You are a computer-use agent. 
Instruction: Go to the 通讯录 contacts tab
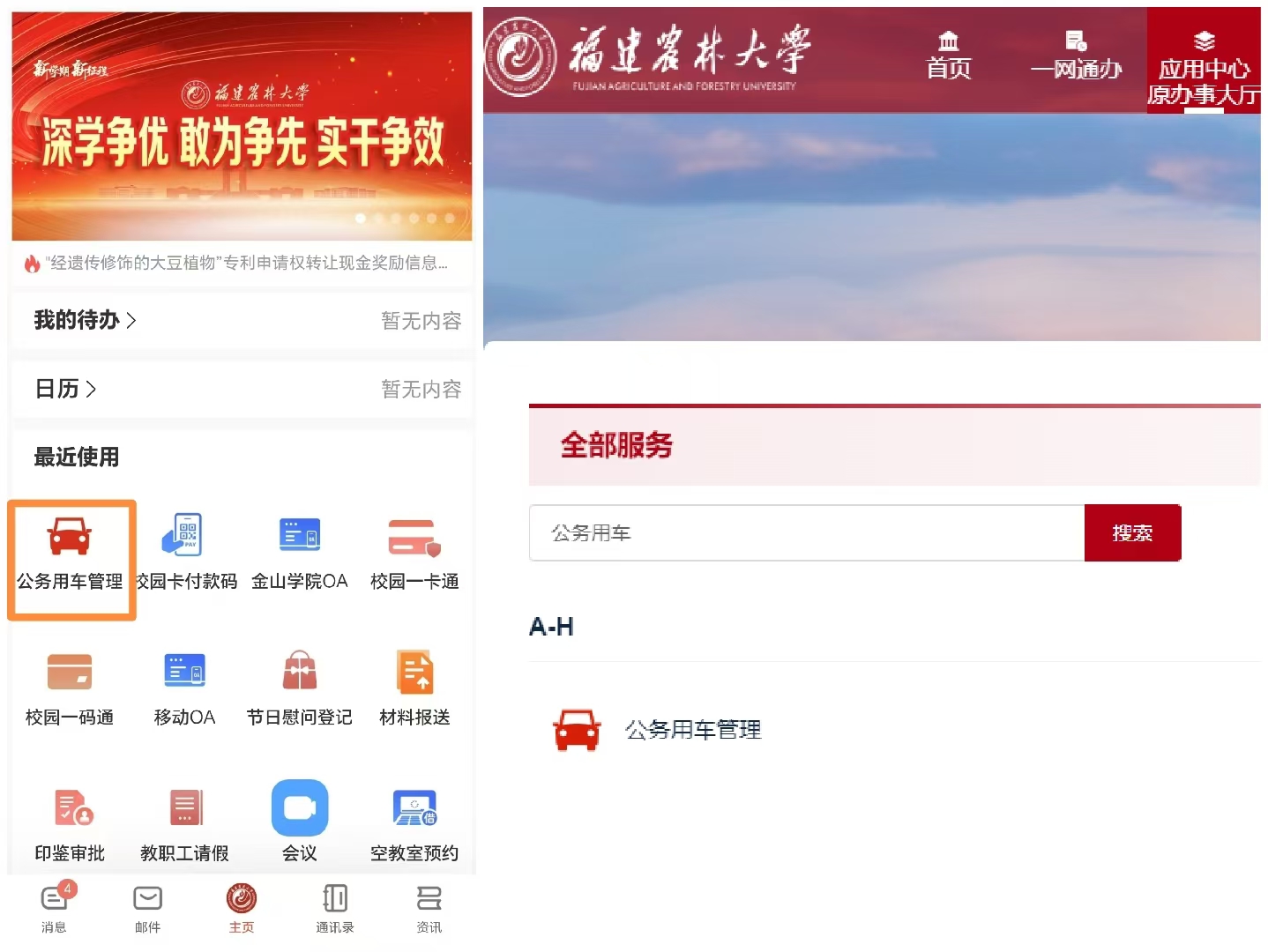[x=335, y=908]
